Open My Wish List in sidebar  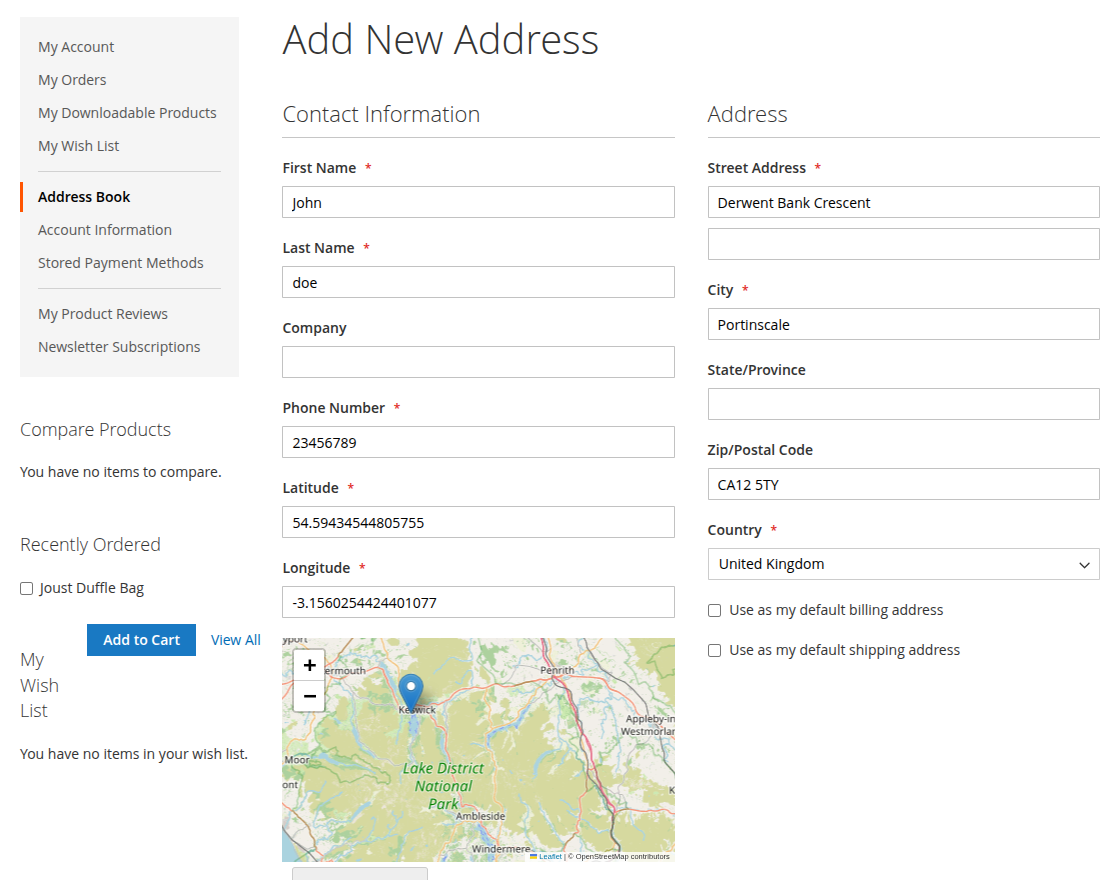point(79,146)
